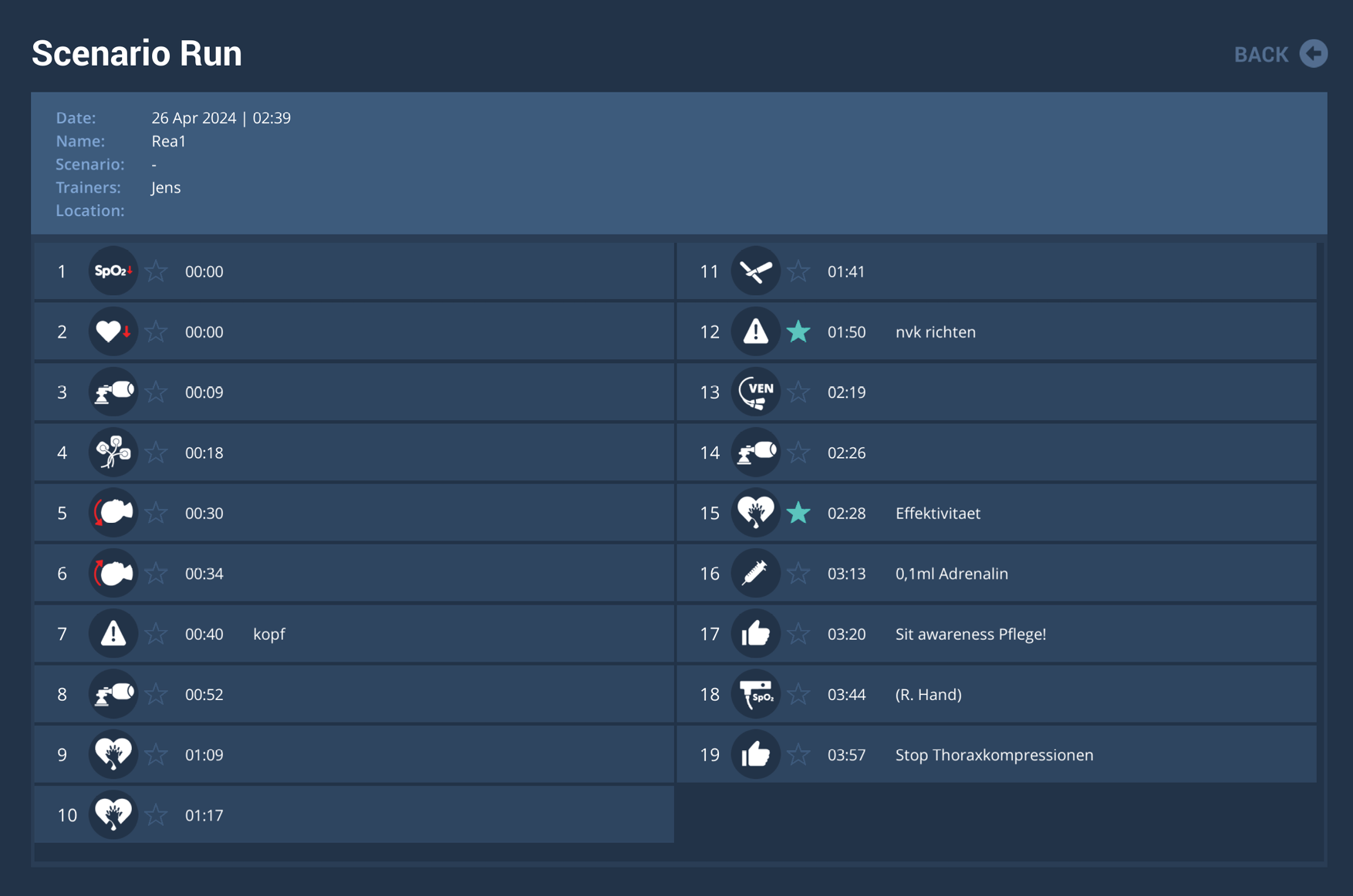The width and height of the screenshot is (1353, 896).
Task: Star the 'kopf' event at 00:40
Action: [x=157, y=634]
